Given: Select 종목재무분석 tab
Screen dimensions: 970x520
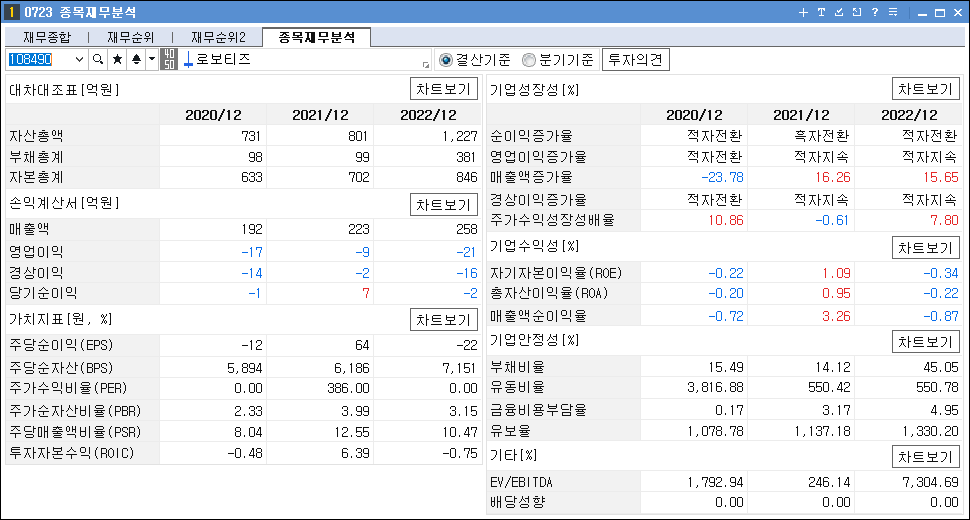Looking at the screenshot, I should click(317, 37).
